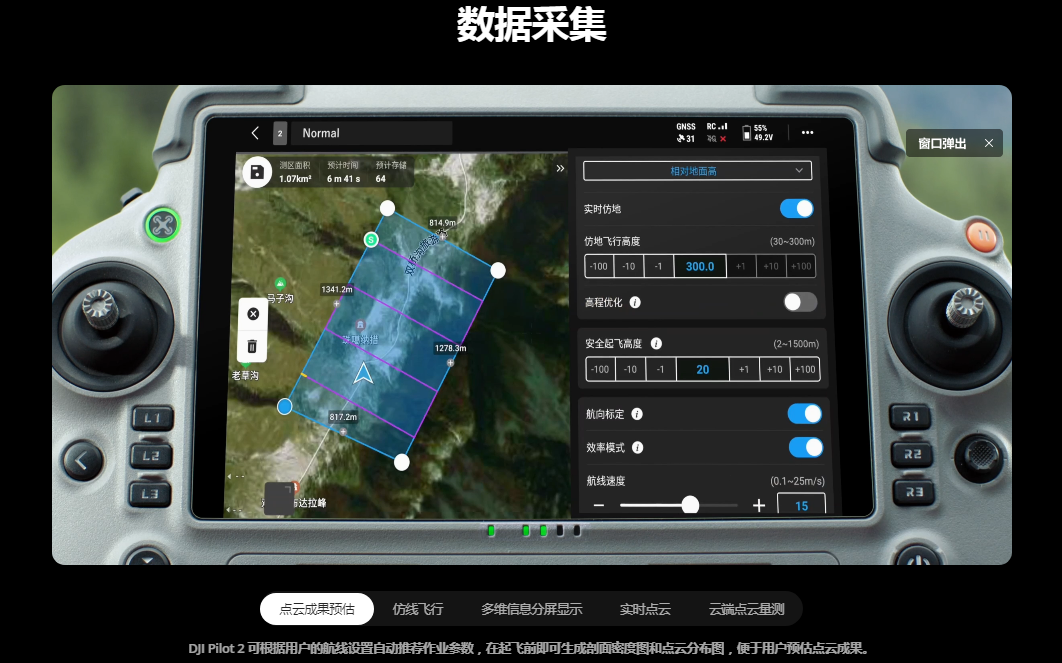1062x663 pixels.
Task: Collapse the settings panel with double chevron
Action: 560,169
